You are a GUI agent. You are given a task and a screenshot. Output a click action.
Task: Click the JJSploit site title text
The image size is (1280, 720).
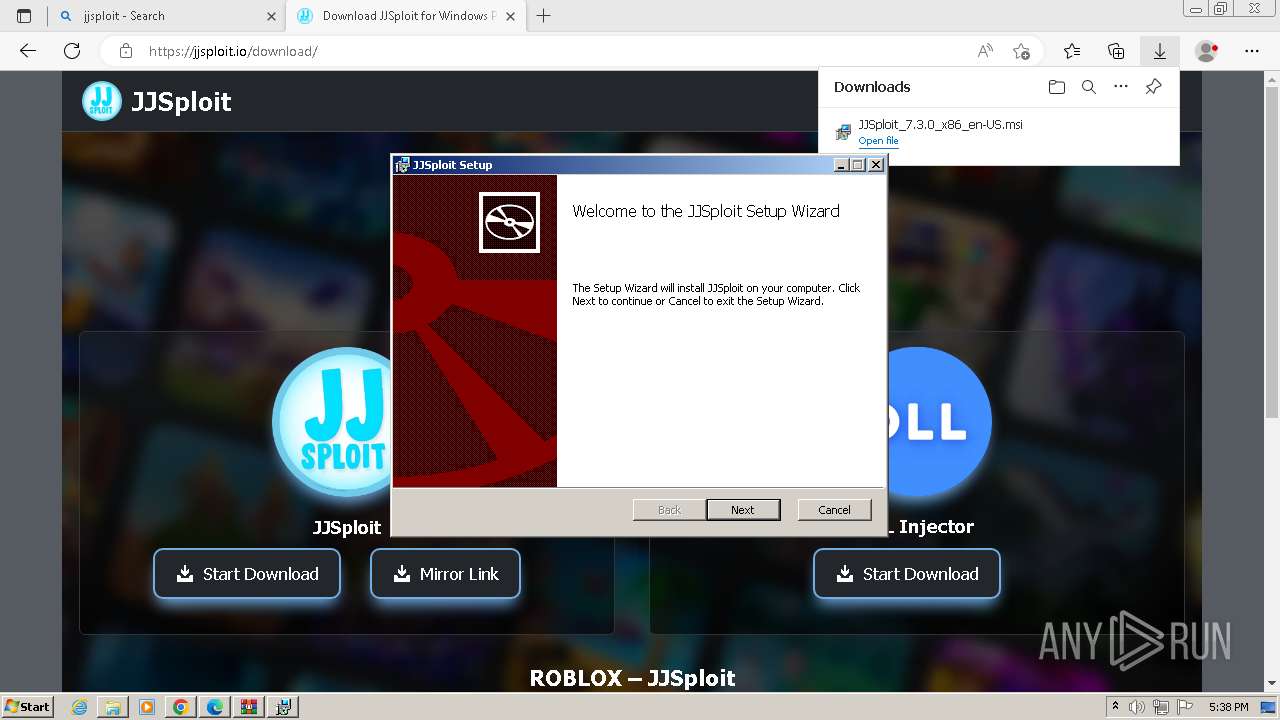click(x=181, y=101)
